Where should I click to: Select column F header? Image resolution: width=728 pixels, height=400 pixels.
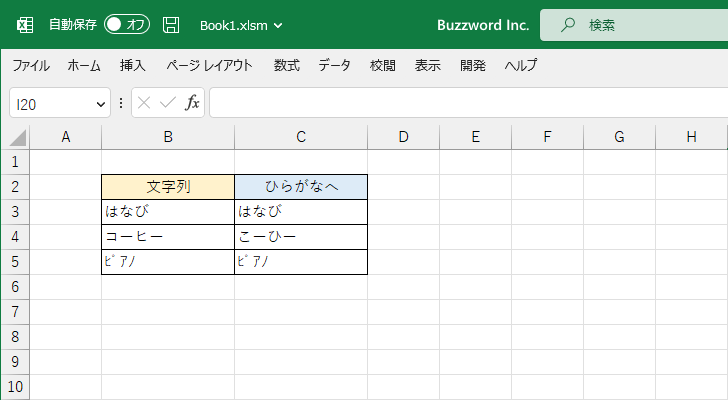pyautogui.click(x=547, y=137)
